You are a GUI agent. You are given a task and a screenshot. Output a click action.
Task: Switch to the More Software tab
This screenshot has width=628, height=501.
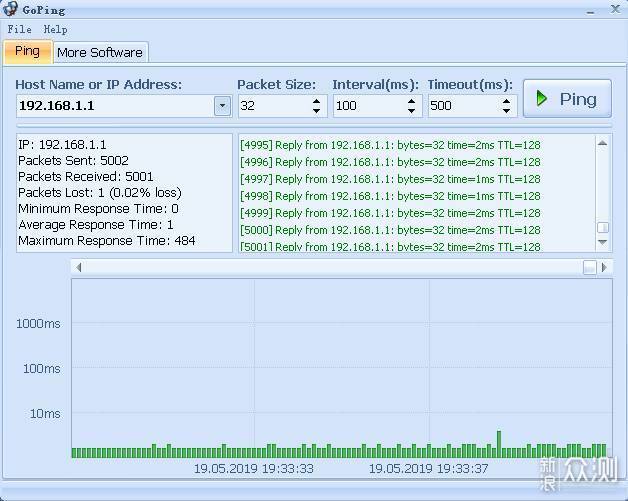100,52
